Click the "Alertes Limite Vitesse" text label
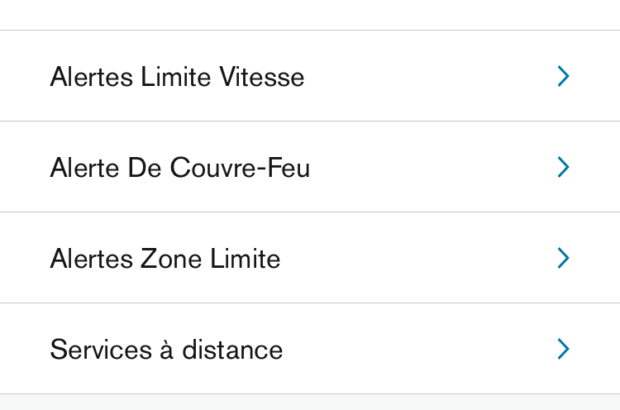This screenshot has height=410, width=620. coord(177,77)
